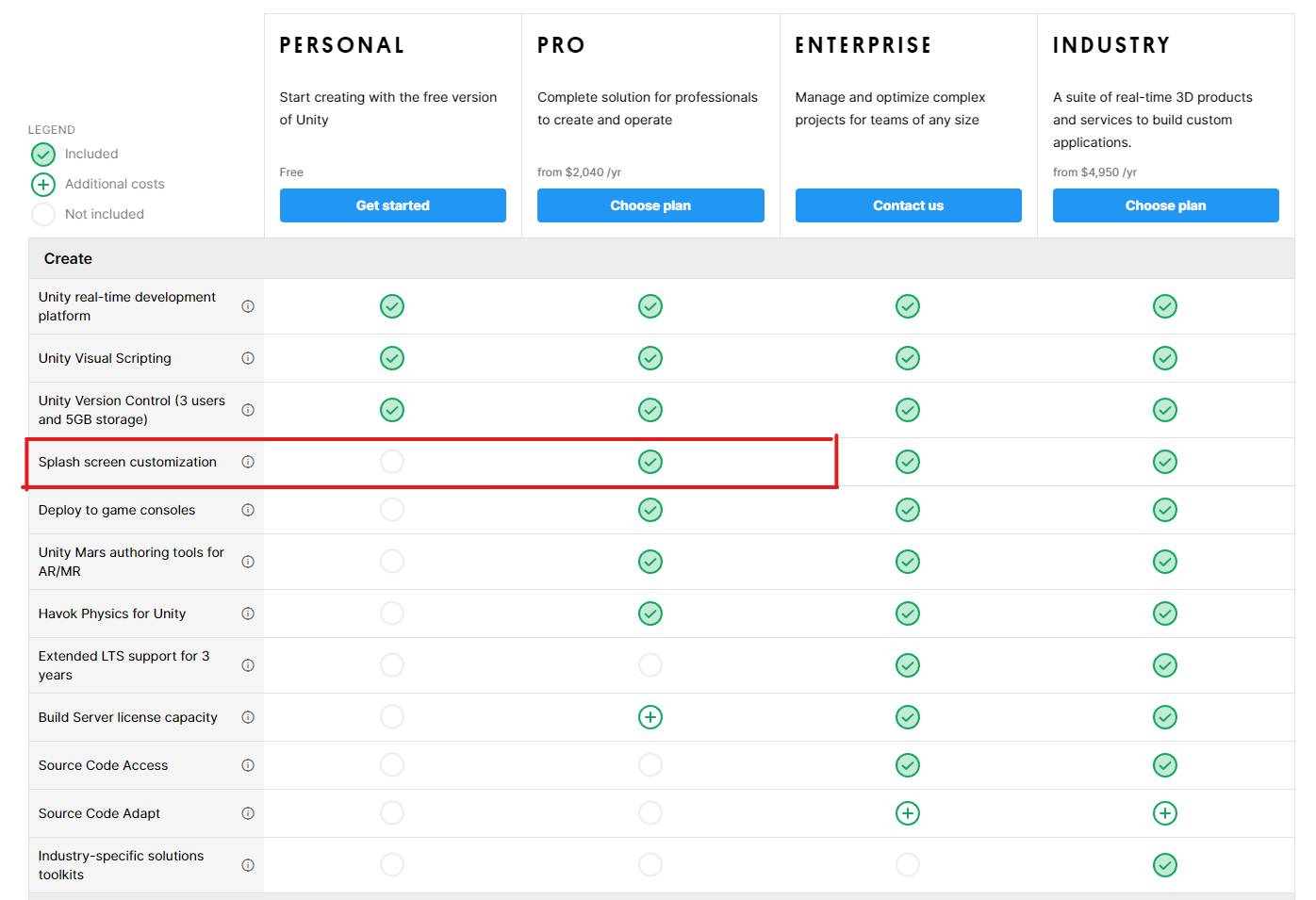Click info icon beside Deploy to game consoles
Image resolution: width=1316 pixels, height=900 pixels.
click(248, 510)
